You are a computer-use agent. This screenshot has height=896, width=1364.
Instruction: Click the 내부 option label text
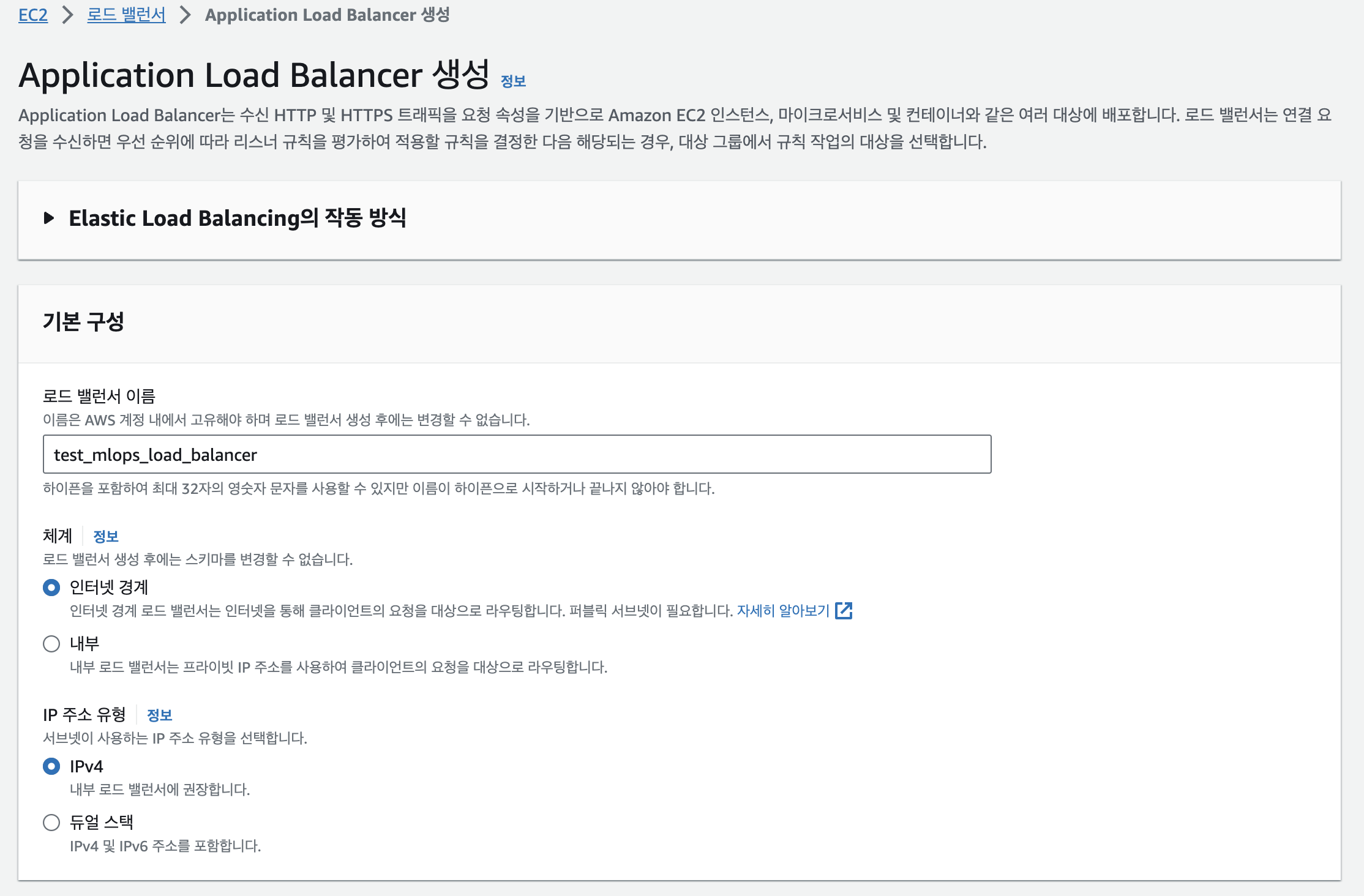coord(84,644)
